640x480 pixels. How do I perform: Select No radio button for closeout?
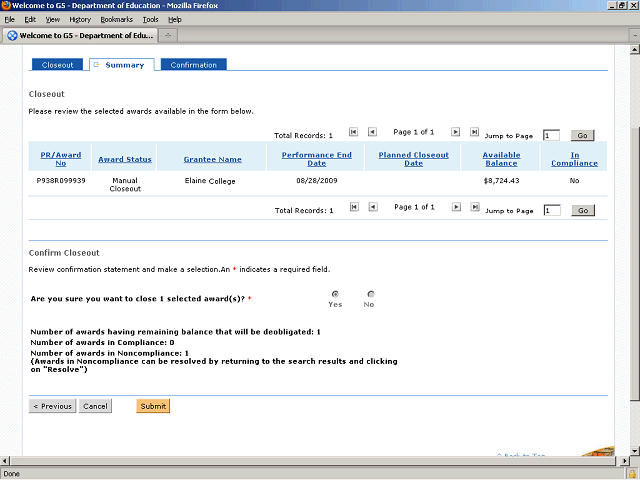tap(371, 294)
